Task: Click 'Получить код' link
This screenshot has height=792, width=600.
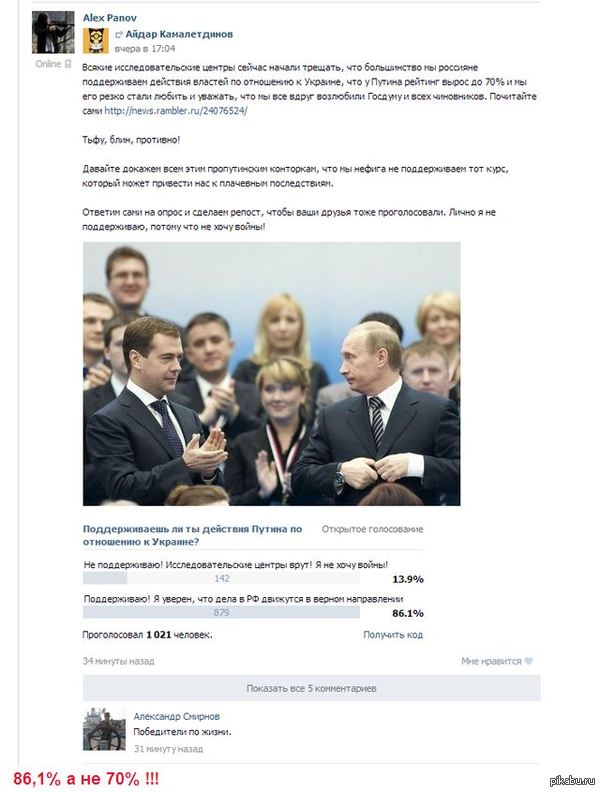Action: click(x=393, y=635)
